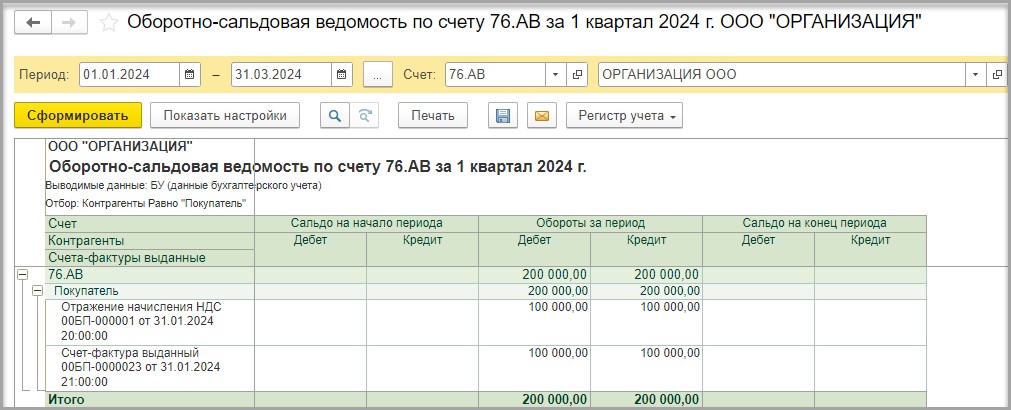Open account 76.АВ form with open icon
This screenshot has width=1011, height=410.
coord(577,74)
